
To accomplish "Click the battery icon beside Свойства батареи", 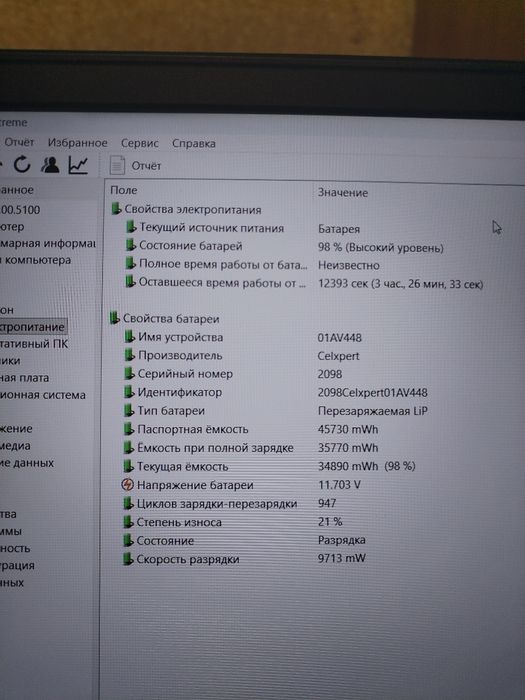I will [x=115, y=318].
